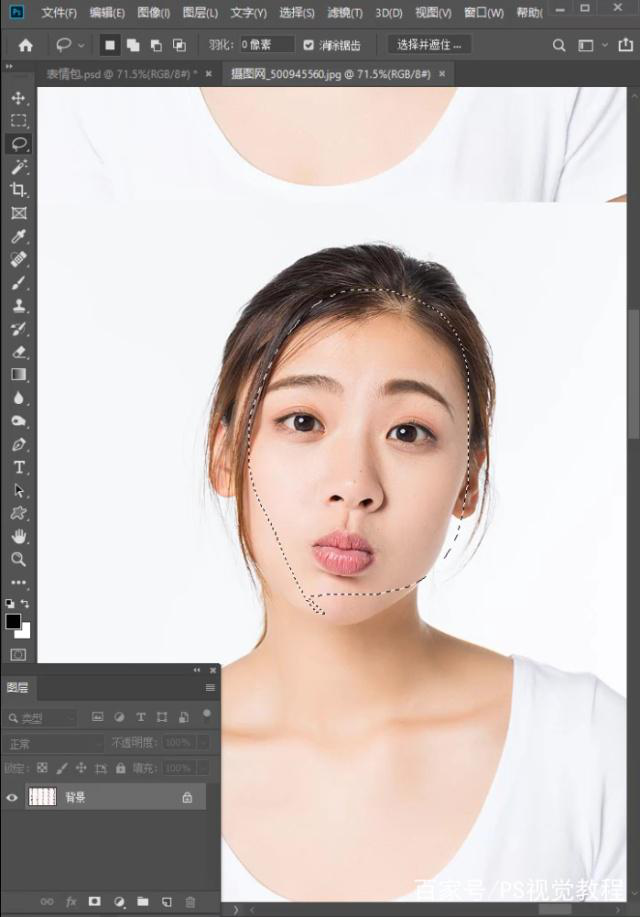Select the Gradient tool
640x917 pixels.
(x=18, y=374)
